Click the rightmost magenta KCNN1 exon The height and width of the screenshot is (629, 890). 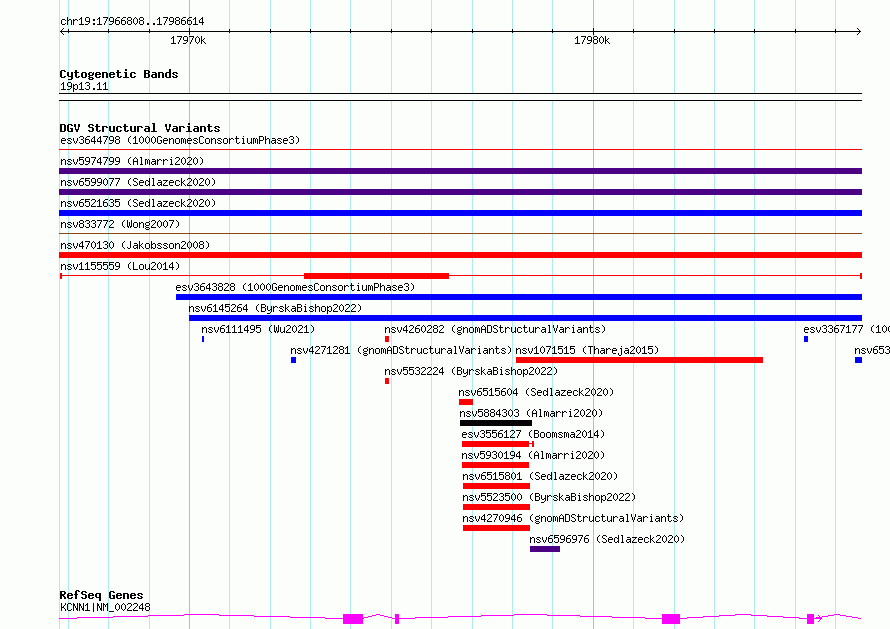point(811,619)
